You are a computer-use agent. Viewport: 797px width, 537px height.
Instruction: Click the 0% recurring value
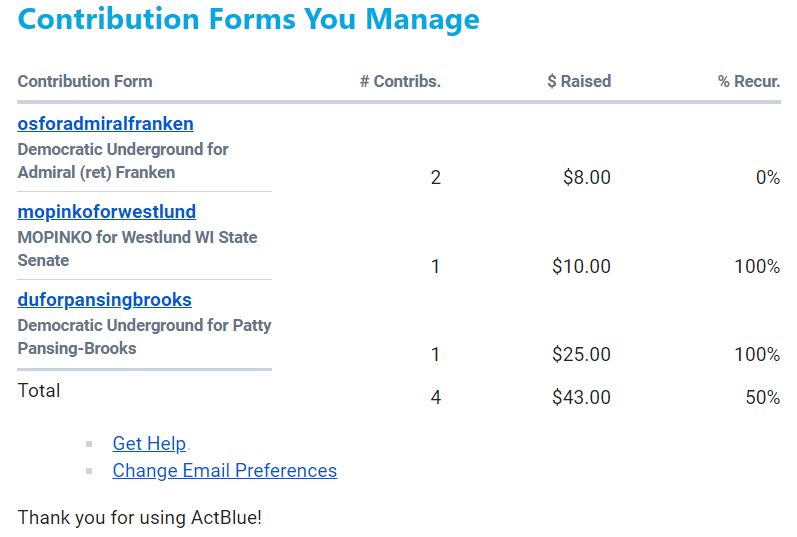point(767,178)
